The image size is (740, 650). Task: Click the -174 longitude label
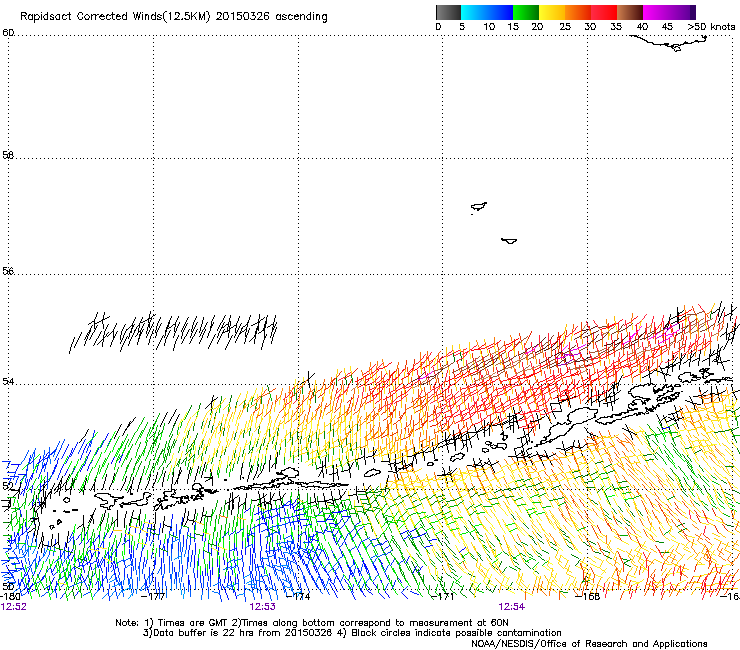click(x=298, y=597)
